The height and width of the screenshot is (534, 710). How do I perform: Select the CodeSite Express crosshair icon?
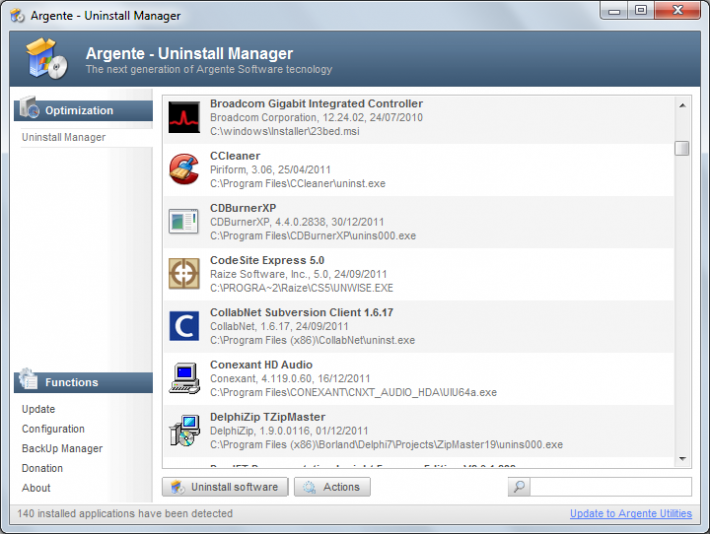pos(184,274)
